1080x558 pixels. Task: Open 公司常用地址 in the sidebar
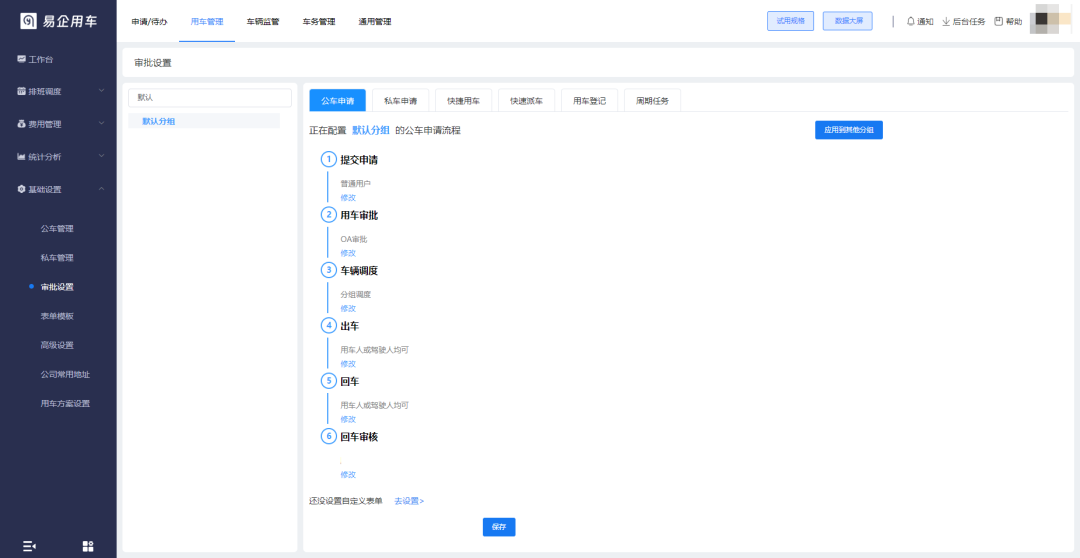(x=65, y=375)
